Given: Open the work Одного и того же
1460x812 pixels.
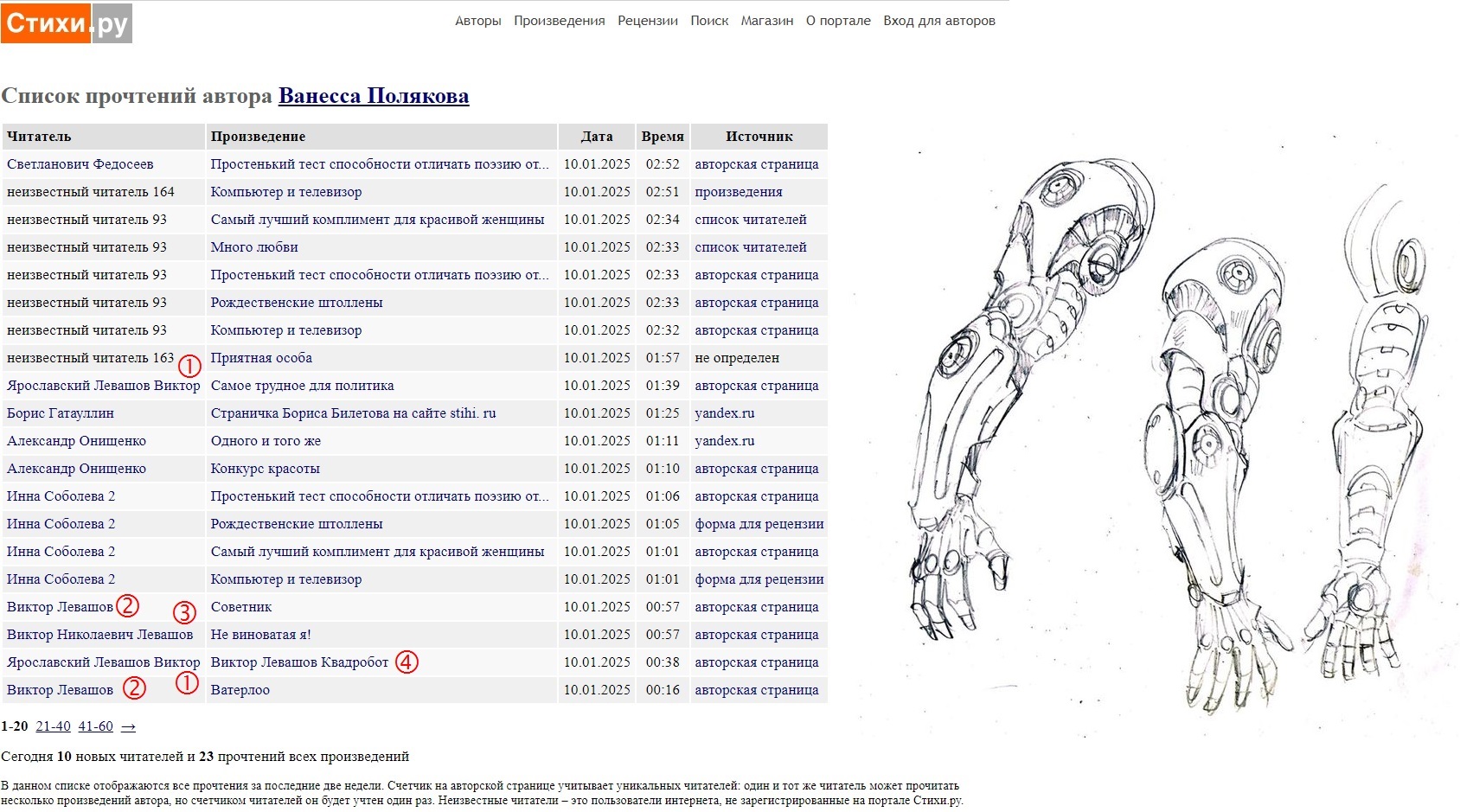Looking at the screenshot, I should [x=266, y=441].
